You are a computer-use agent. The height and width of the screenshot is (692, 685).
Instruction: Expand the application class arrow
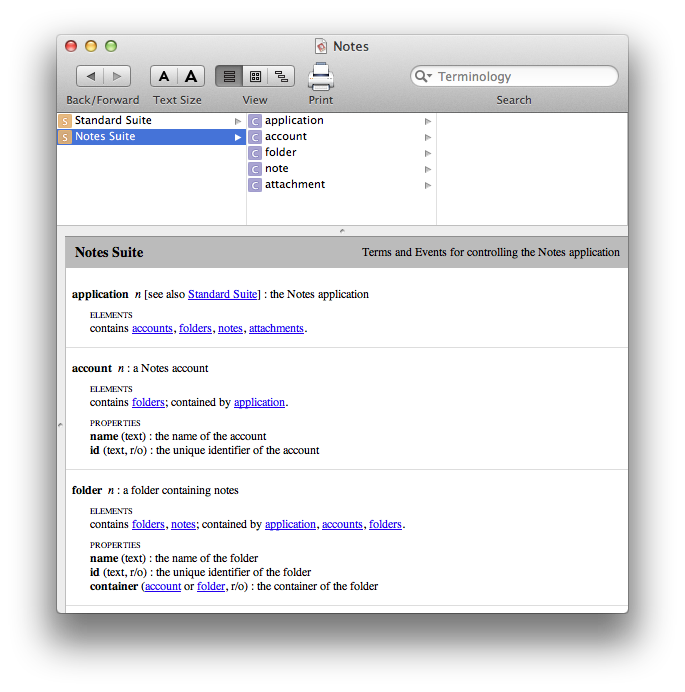(x=428, y=121)
